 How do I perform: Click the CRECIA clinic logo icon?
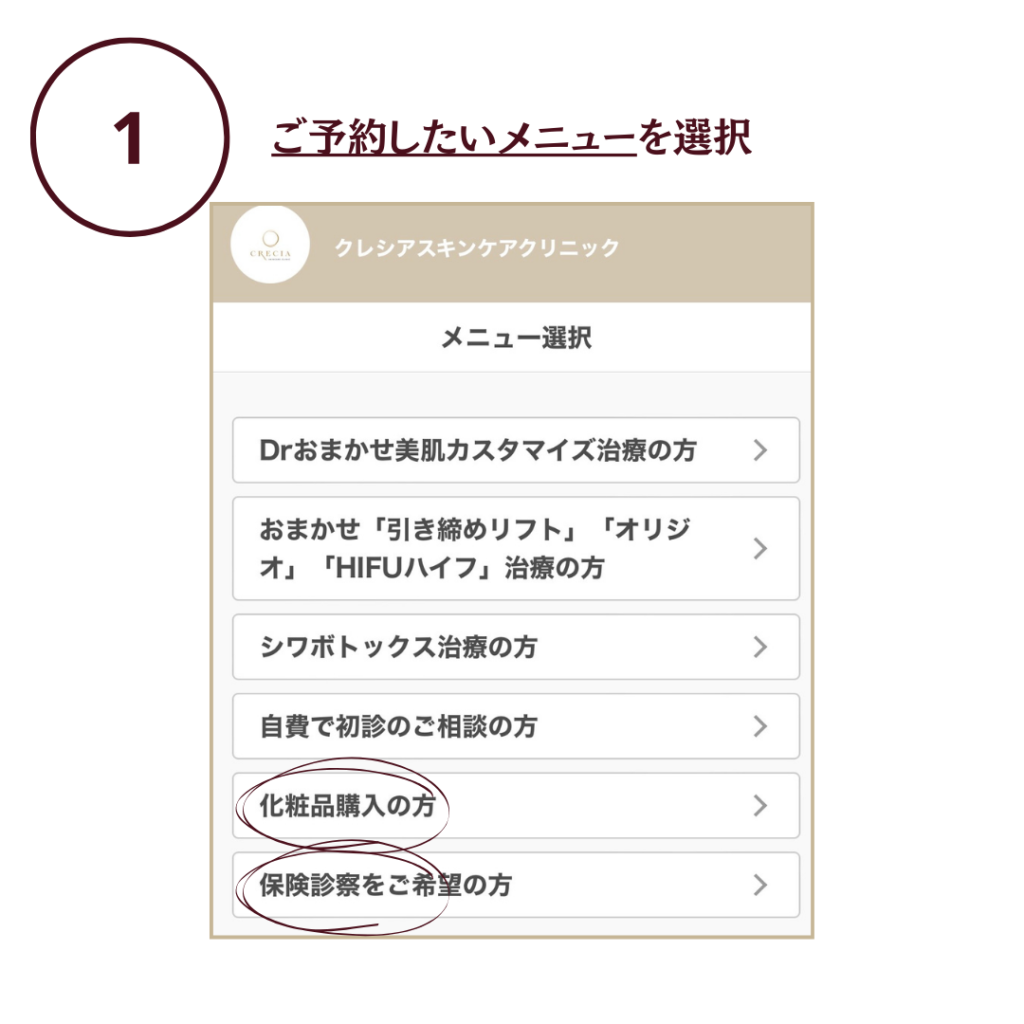point(270,244)
